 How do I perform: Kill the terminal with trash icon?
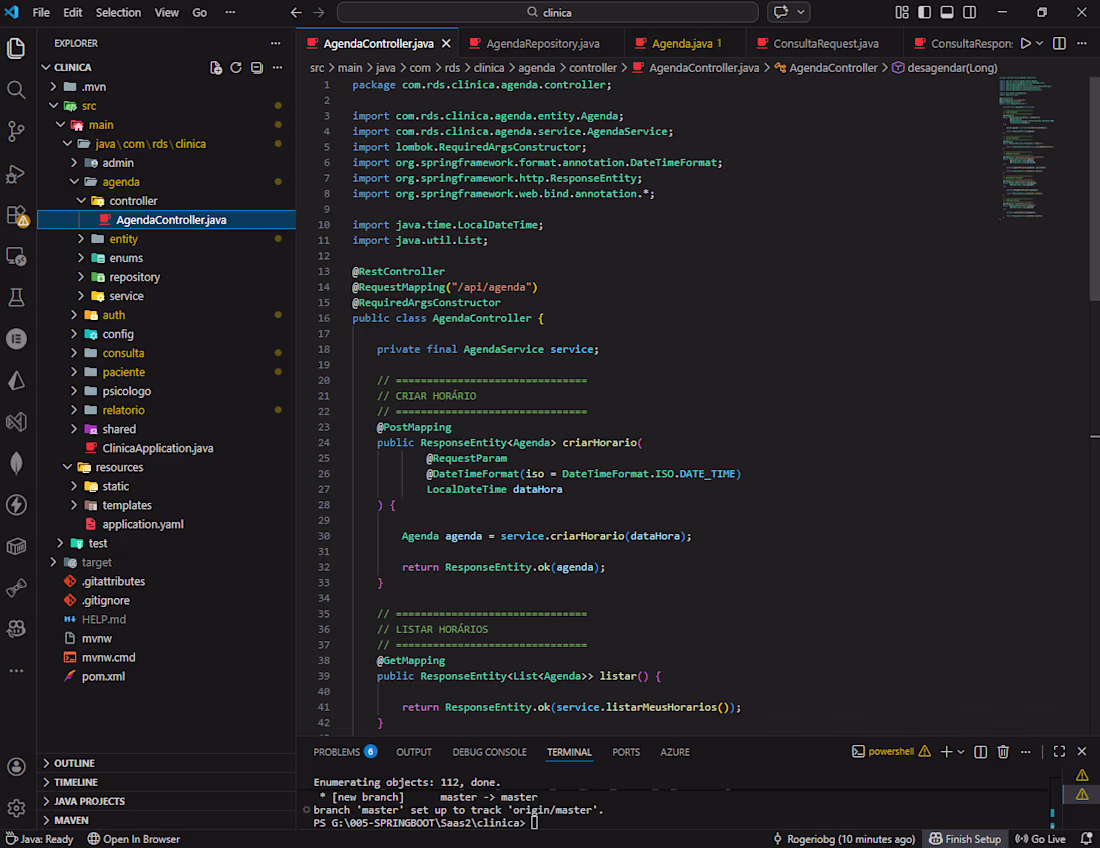coord(1003,752)
